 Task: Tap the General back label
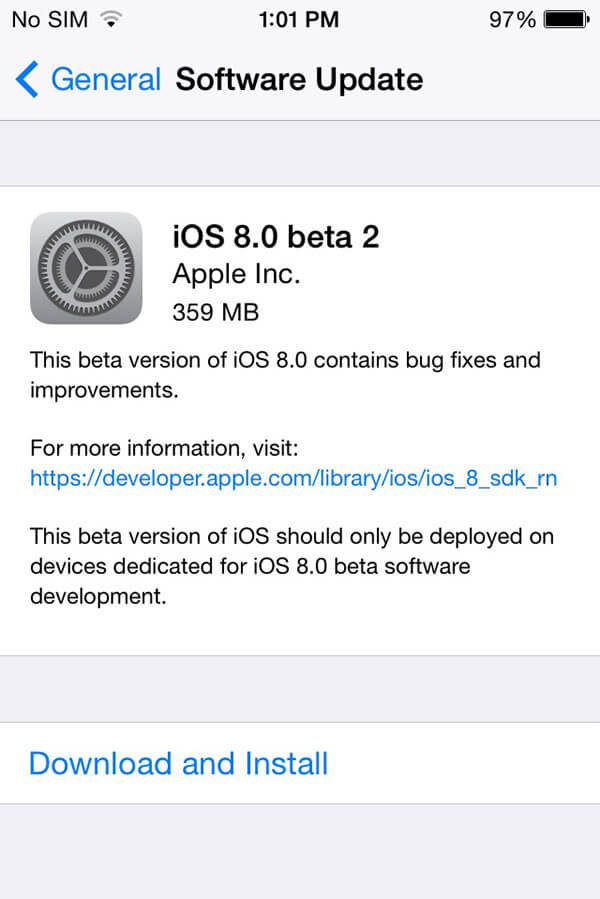pos(105,80)
